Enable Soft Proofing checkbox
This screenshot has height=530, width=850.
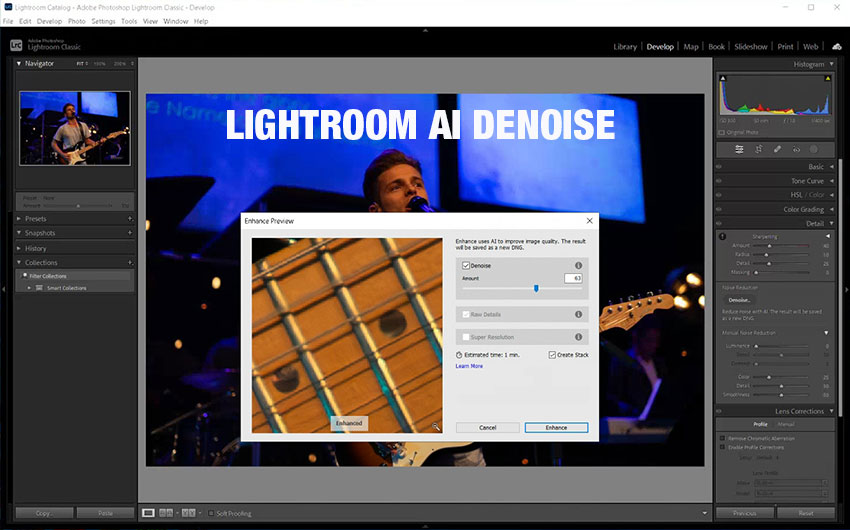211,513
